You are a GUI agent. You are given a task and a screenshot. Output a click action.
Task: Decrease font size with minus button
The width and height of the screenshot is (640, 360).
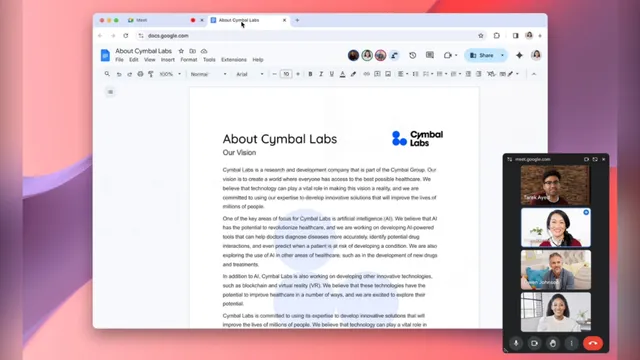(274, 74)
